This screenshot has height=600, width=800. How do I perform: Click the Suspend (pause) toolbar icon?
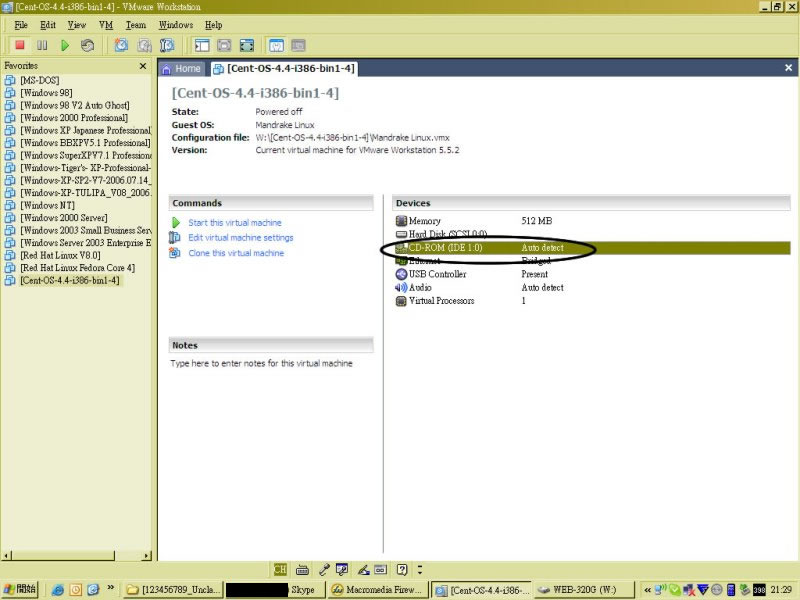pos(42,45)
